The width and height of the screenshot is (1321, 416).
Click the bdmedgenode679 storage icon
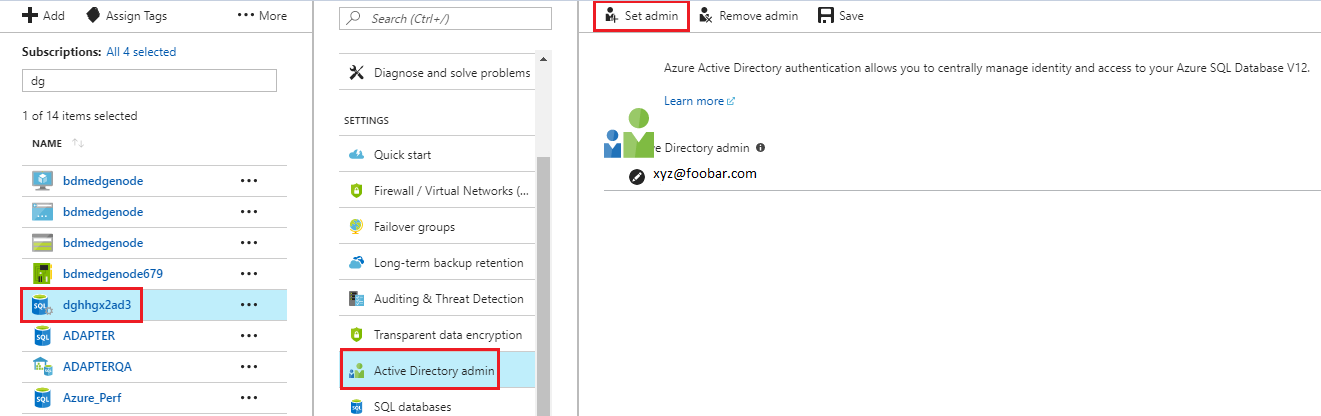tap(42, 273)
